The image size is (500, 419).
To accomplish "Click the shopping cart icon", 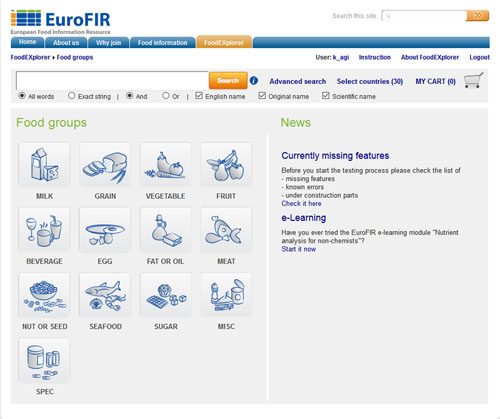I will pos(473,80).
